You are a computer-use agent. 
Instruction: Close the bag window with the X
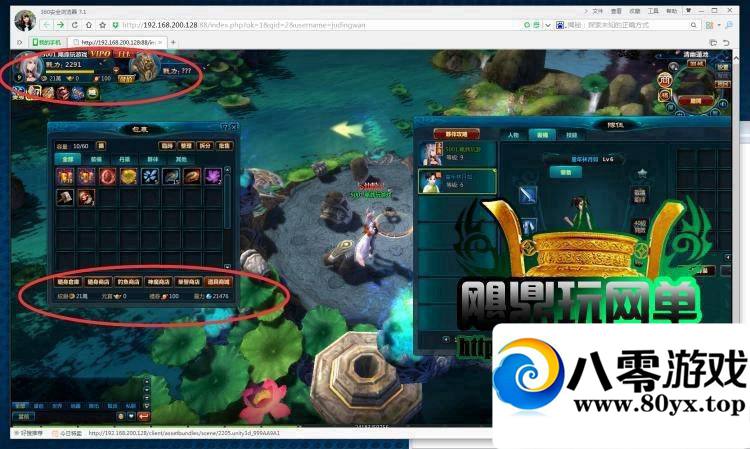point(234,127)
